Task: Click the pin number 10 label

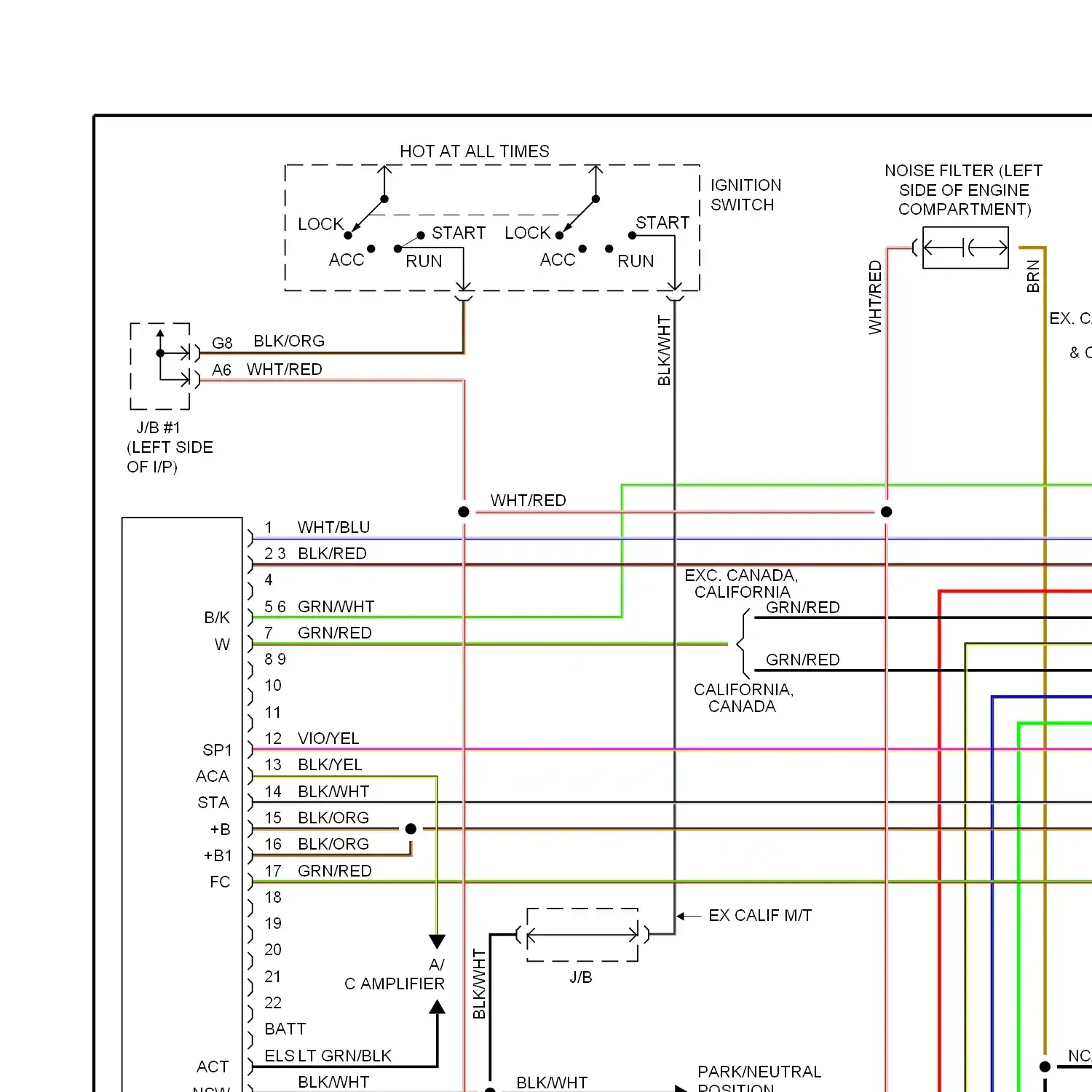Action: tap(273, 685)
